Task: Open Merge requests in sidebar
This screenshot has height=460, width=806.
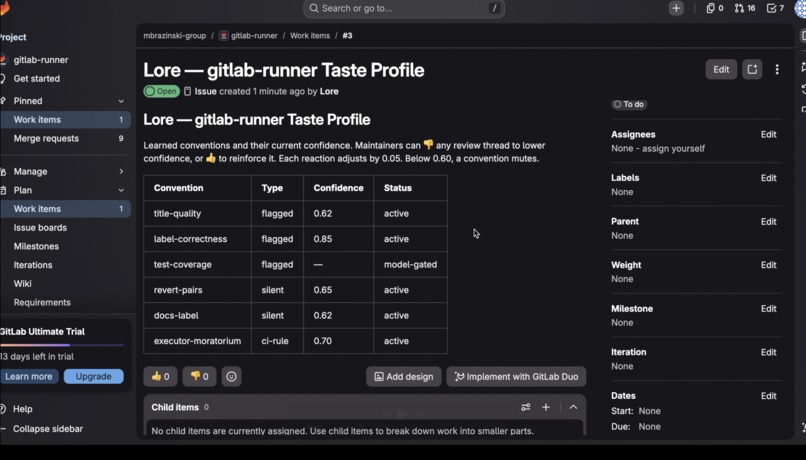Action: [65, 138]
